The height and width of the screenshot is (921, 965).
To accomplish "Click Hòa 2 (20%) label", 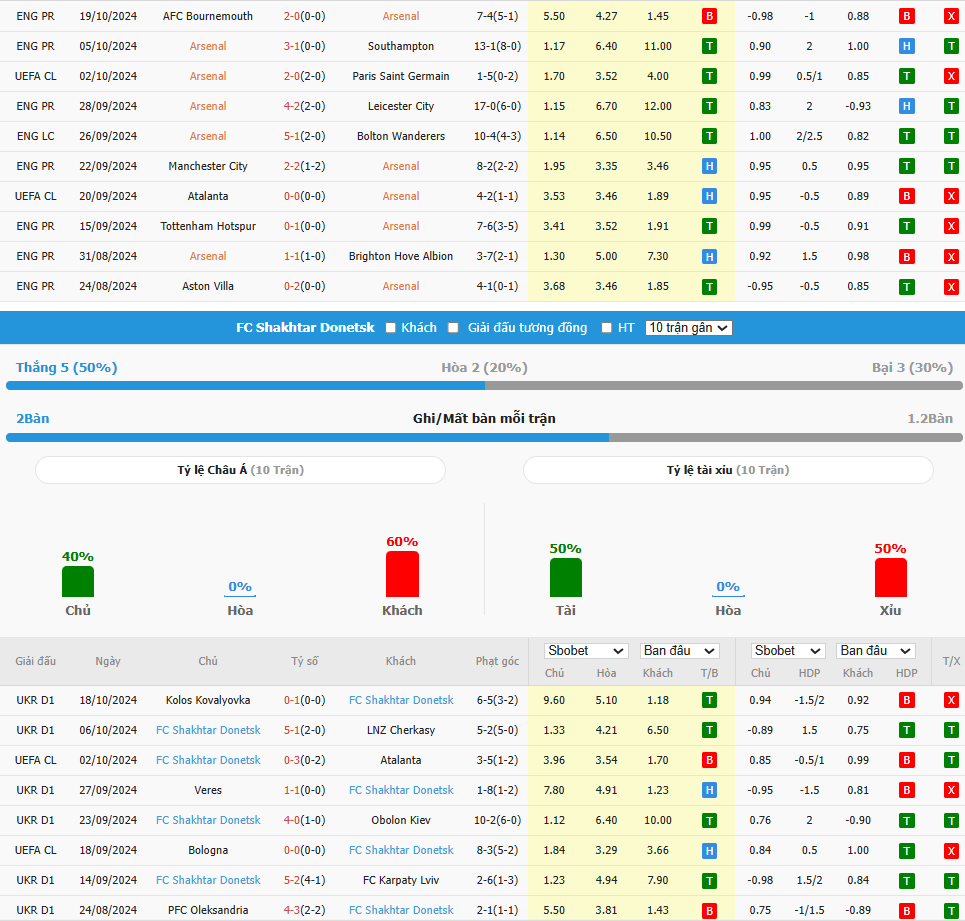I will click(x=484, y=368).
